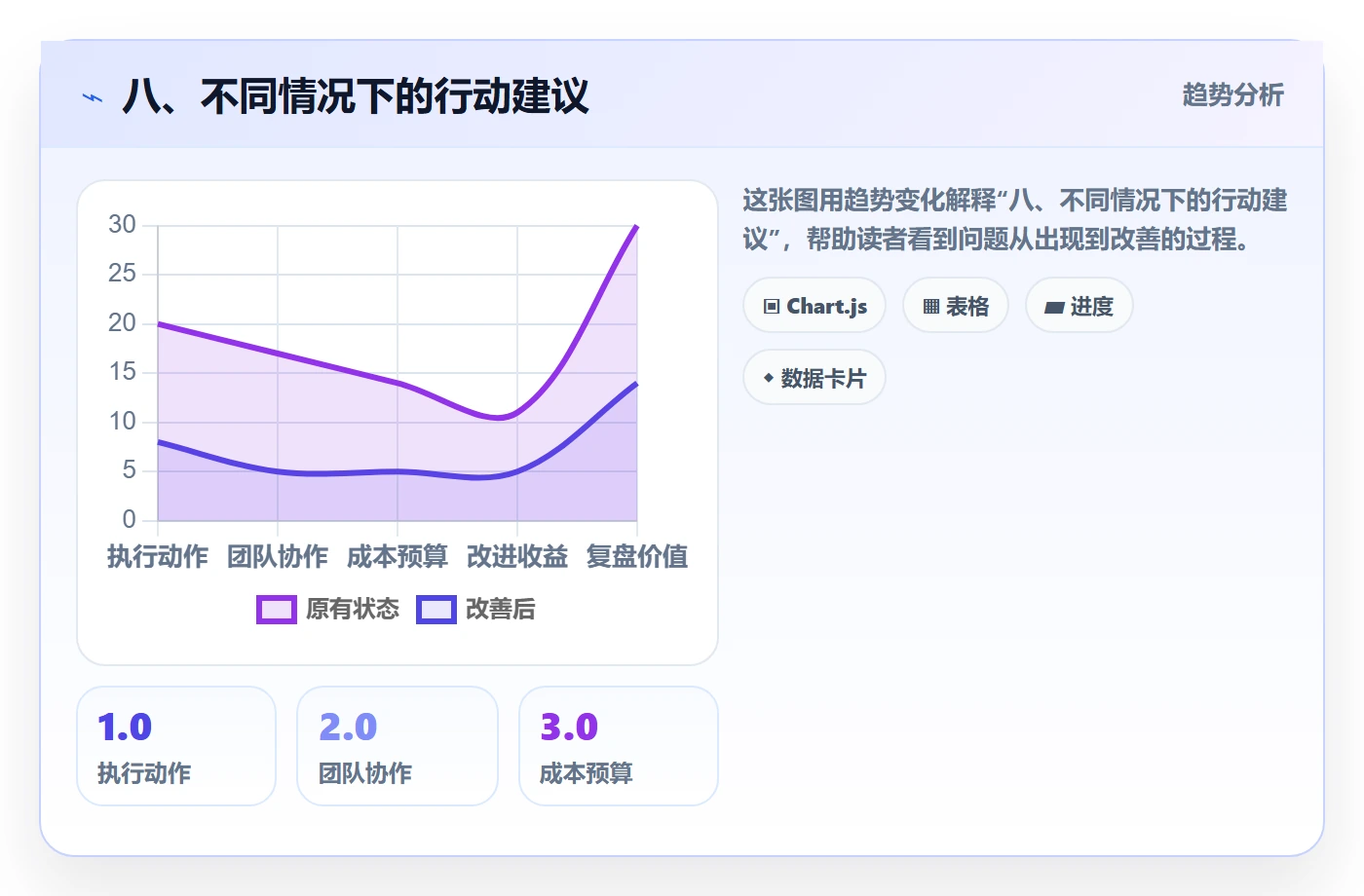1364x896 pixels.
Task: Toggle the 原有状态 legend swatch
Action: (277, 610)
